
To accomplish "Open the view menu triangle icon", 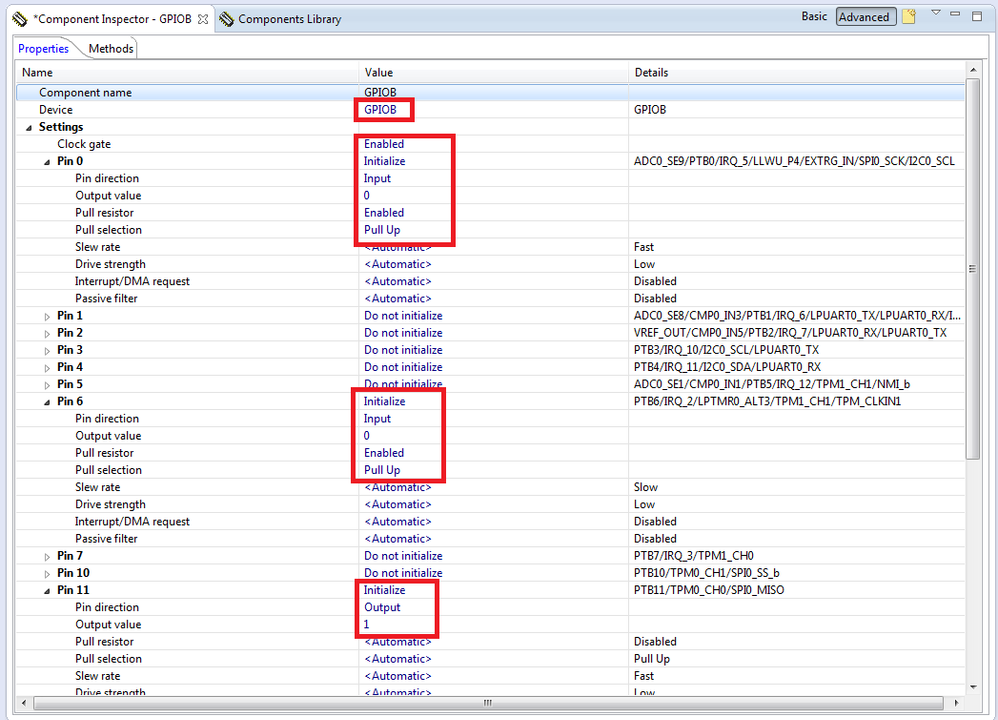I will 936,13.
